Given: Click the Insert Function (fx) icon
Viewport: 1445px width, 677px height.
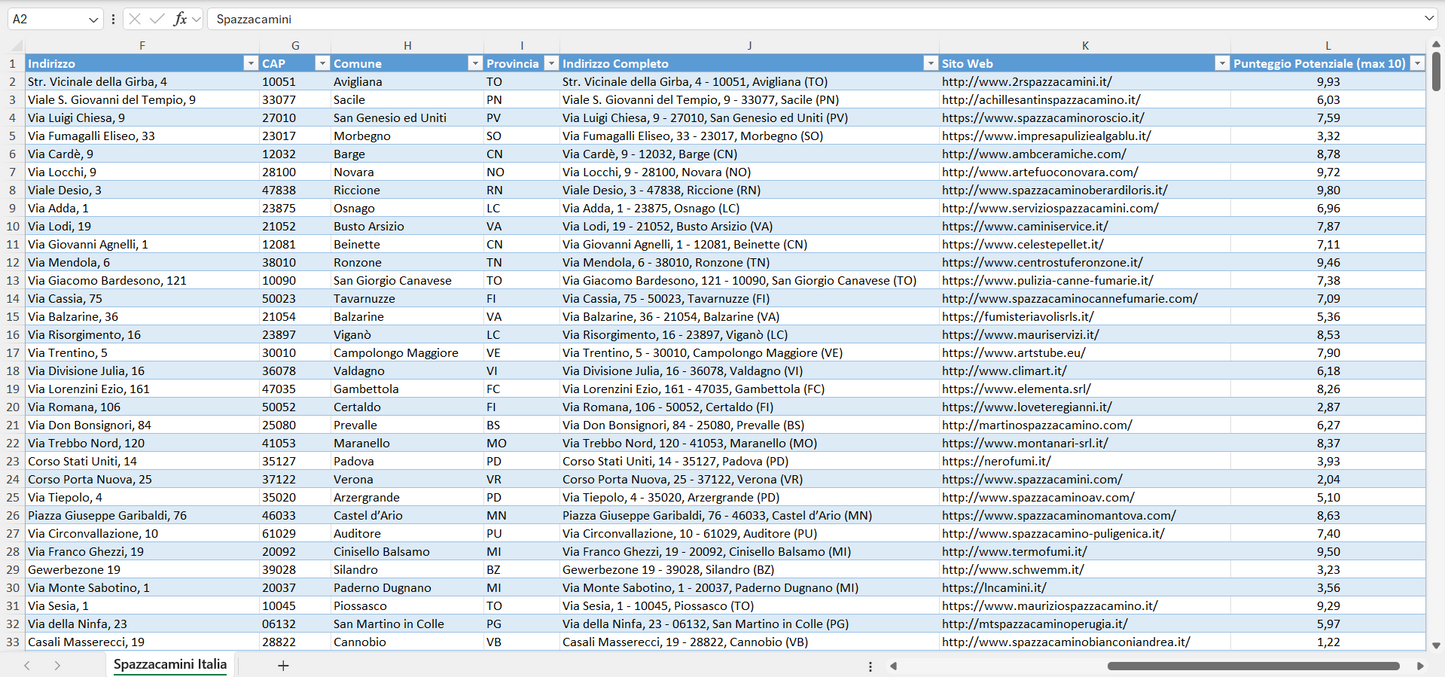Looking at the screenshot, I should 180,19.
